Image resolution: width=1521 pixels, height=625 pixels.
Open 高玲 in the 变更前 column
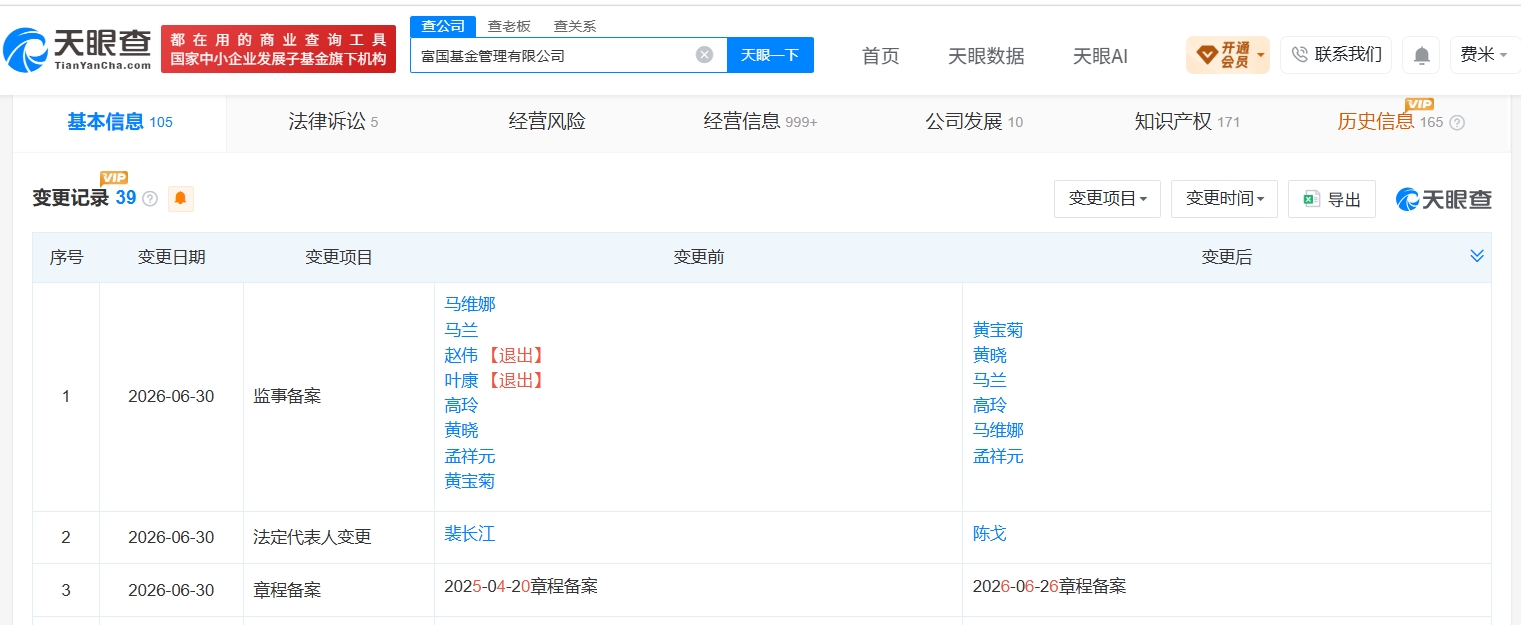point(461,405)
